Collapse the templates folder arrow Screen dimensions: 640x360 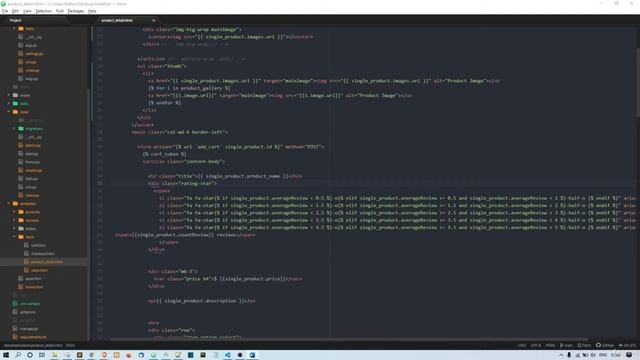pos(9,203)
